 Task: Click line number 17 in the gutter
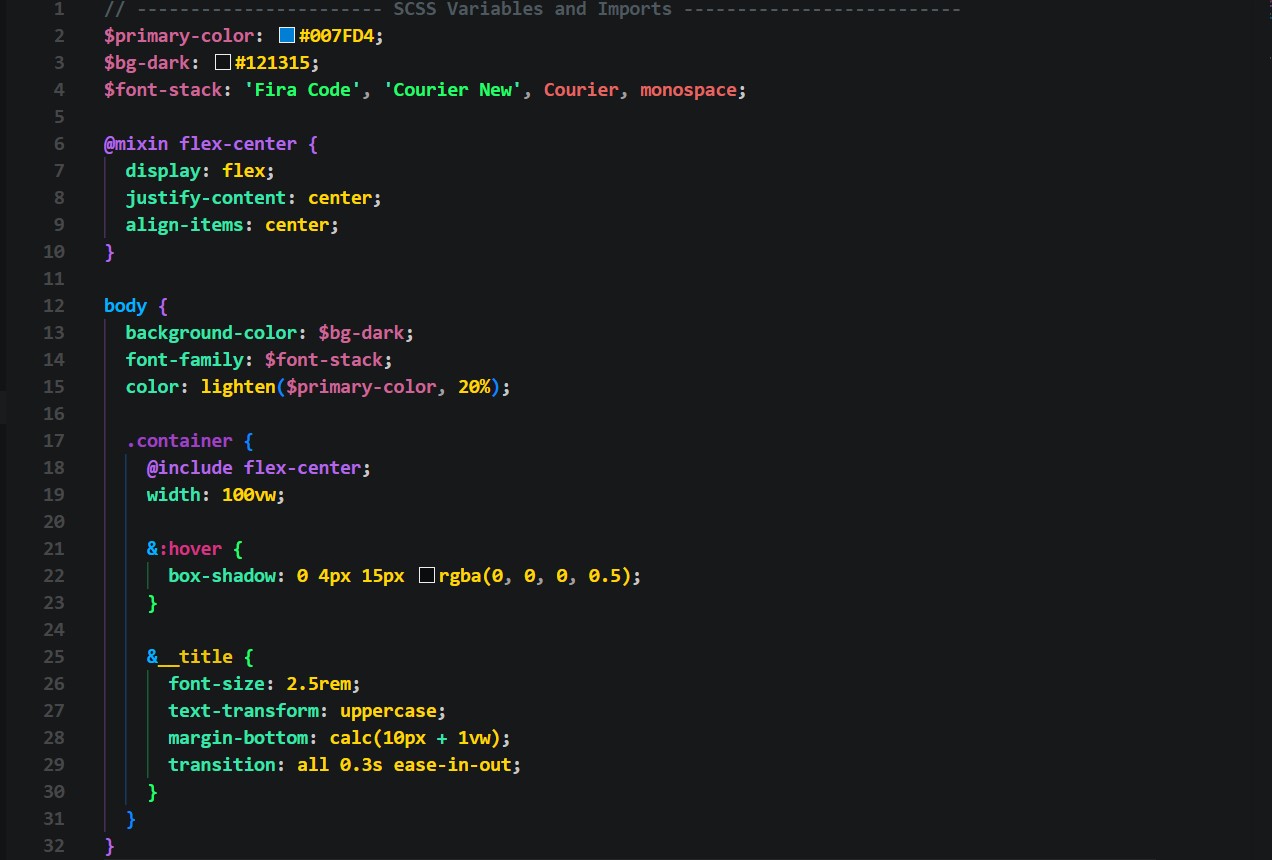pos(54,441)
